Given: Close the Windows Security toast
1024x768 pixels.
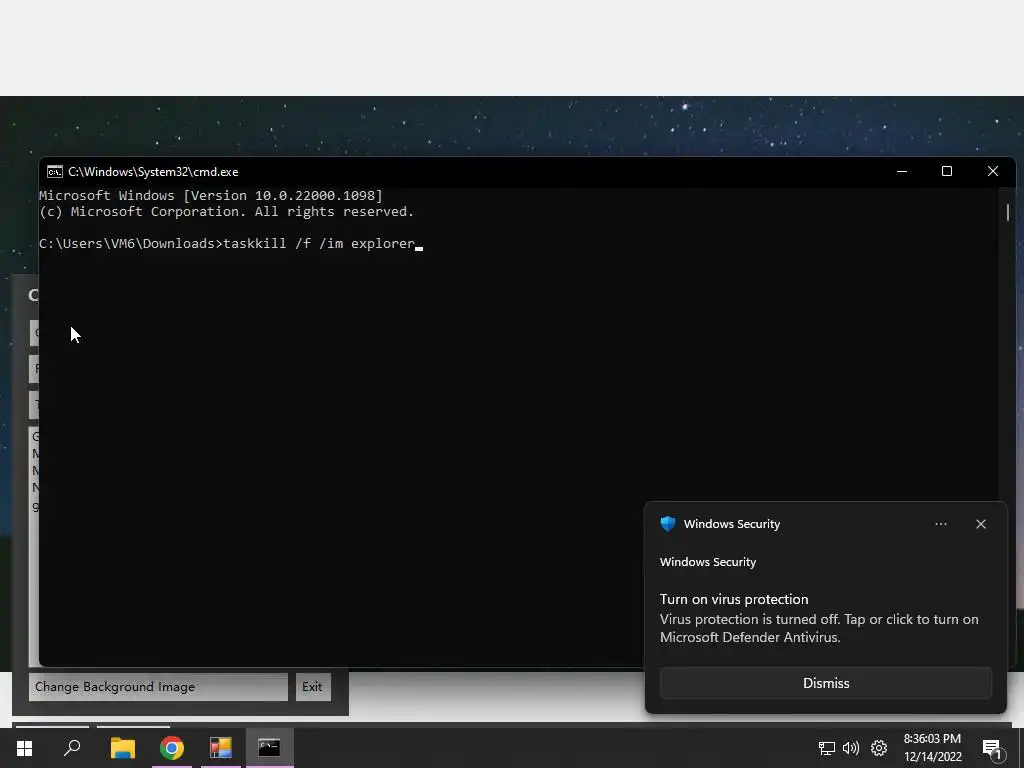Looking at the screenshot, I should click(x=980, y=524).
